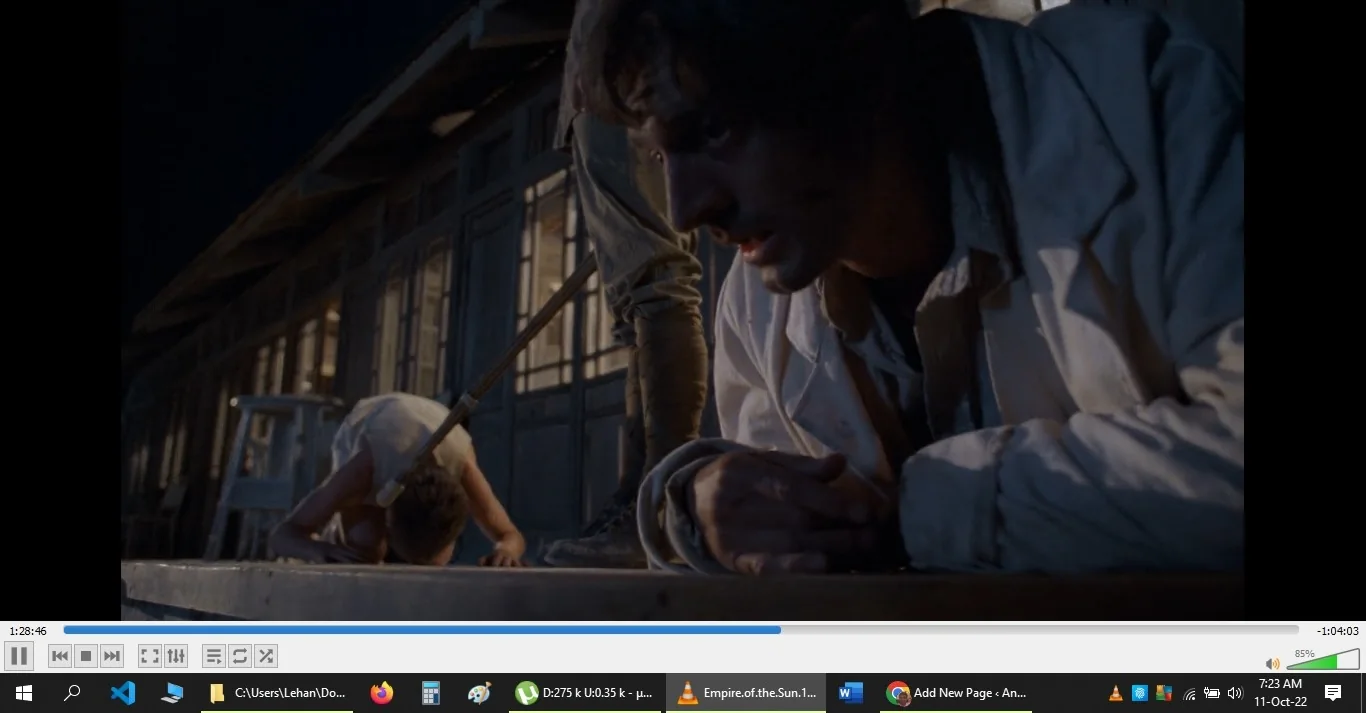Open Firefox from the taskbar
Image resolution: width=1366 pixels, height=713 pixels.
(382, 693)
